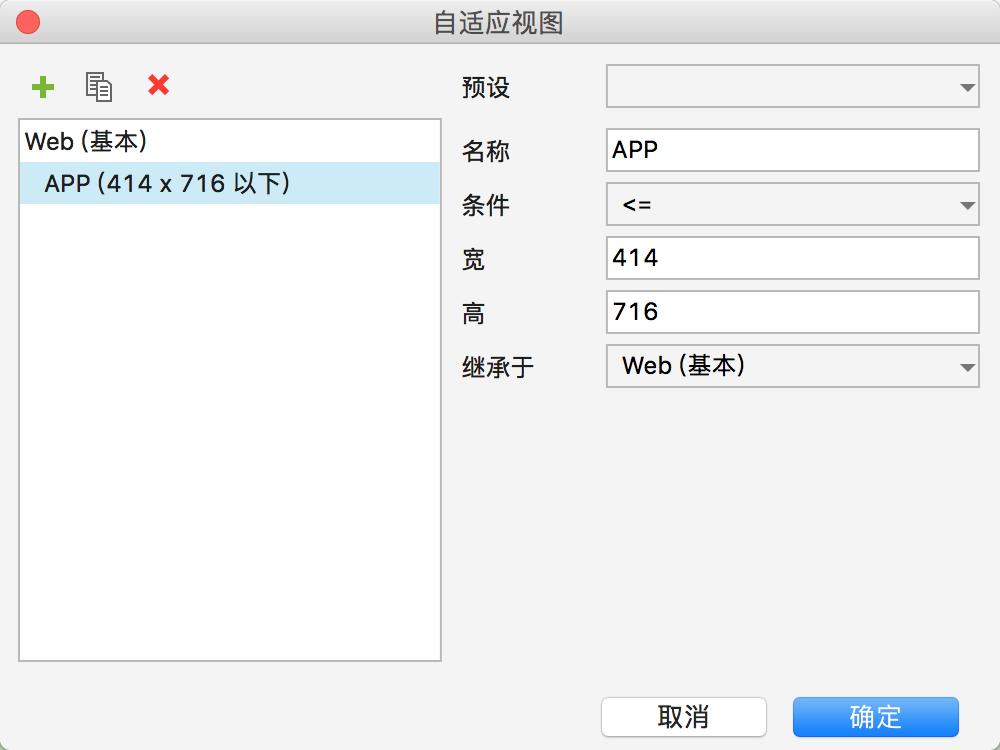The image size is (1000, 750).
Task: Open the 预设 preset dropdown
Action: [x=792, y=88]
